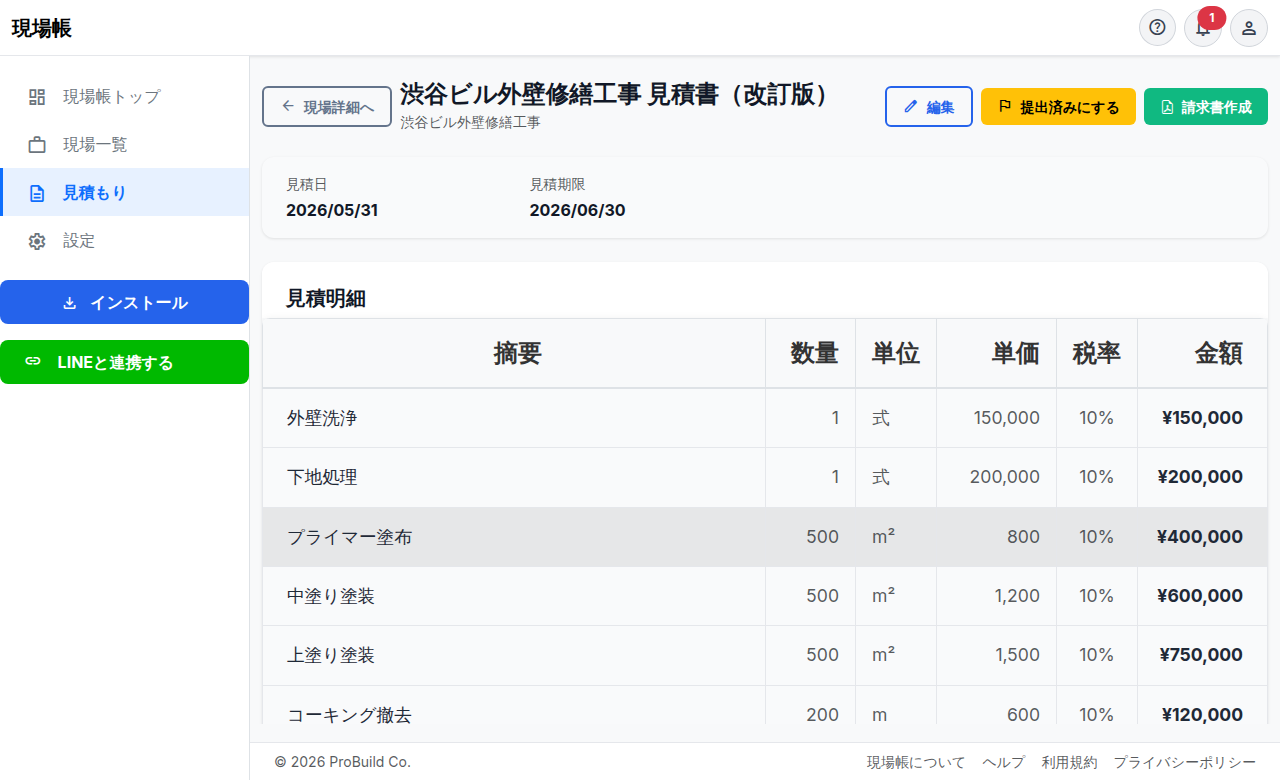The width and height of the screenshot is (1280, 780).
Task: Click the 見積明細 section heading
Action: click(326, 298)
